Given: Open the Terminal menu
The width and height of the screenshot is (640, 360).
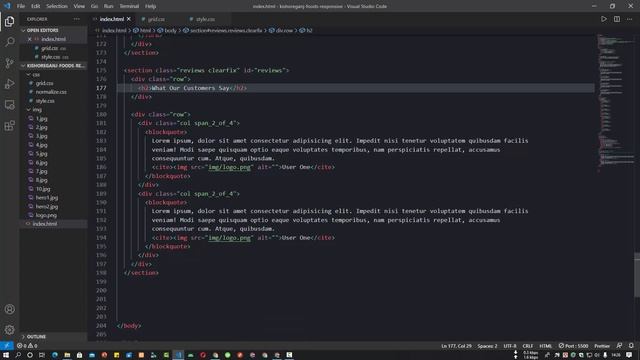Looking at the screenshot, I should pos(129,6).
